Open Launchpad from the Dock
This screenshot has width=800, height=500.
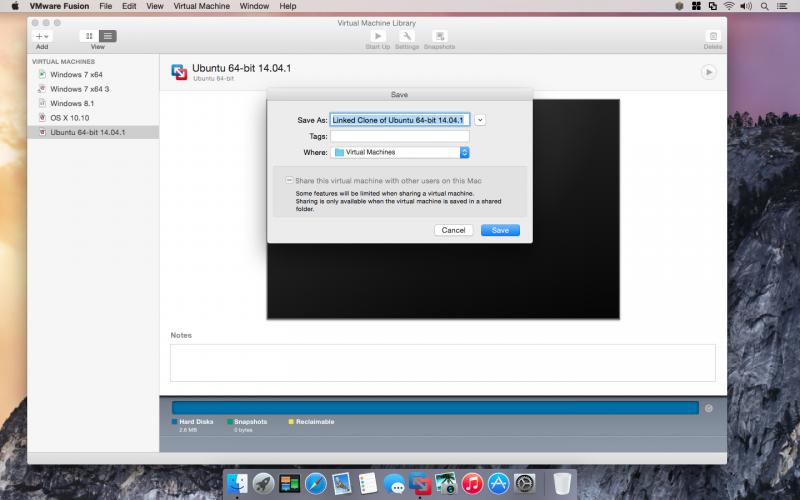(263, 483)
